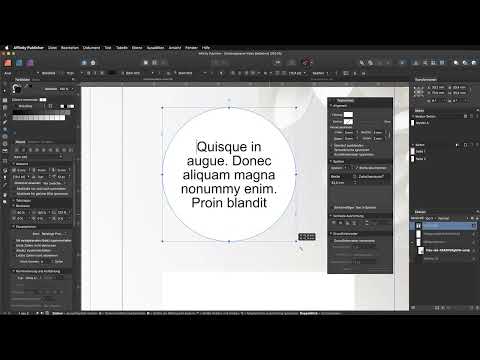Toggle visibility of the bottom layer row
This screenshot has width=480, height=360.
click(x=474, y=258)
